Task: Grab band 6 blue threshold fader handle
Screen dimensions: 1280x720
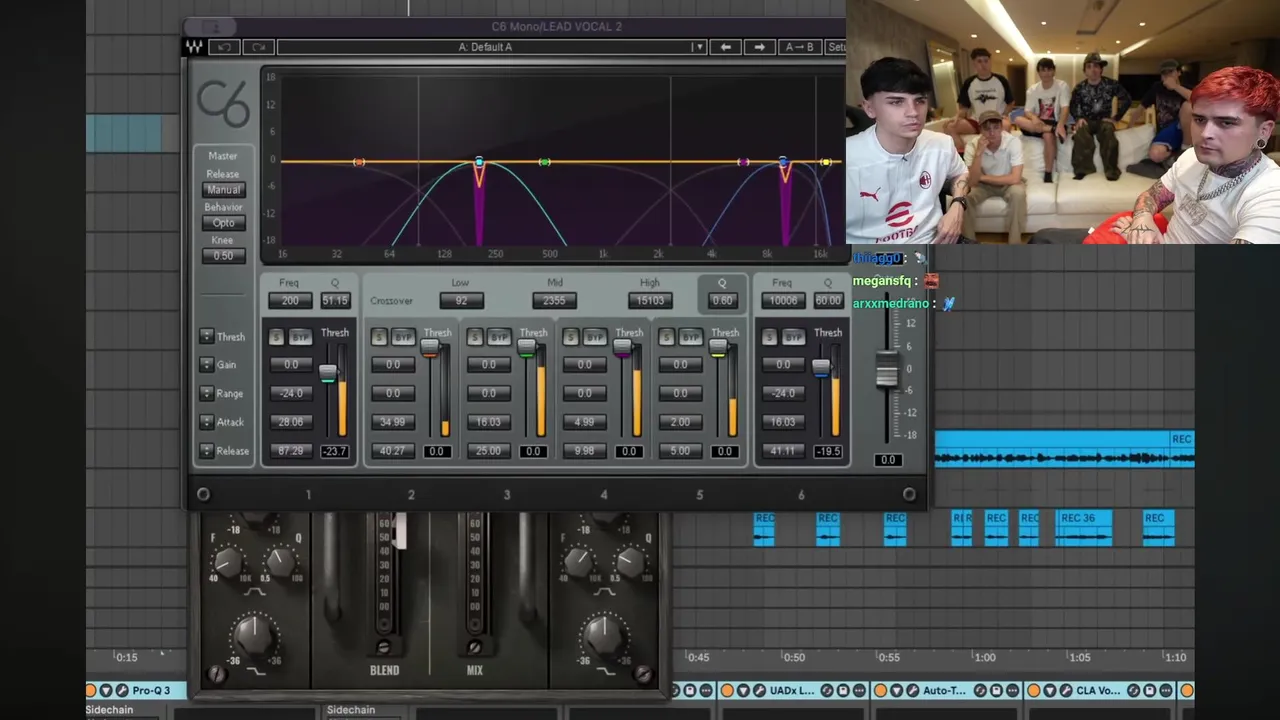Action: click(x=821, y=368)
